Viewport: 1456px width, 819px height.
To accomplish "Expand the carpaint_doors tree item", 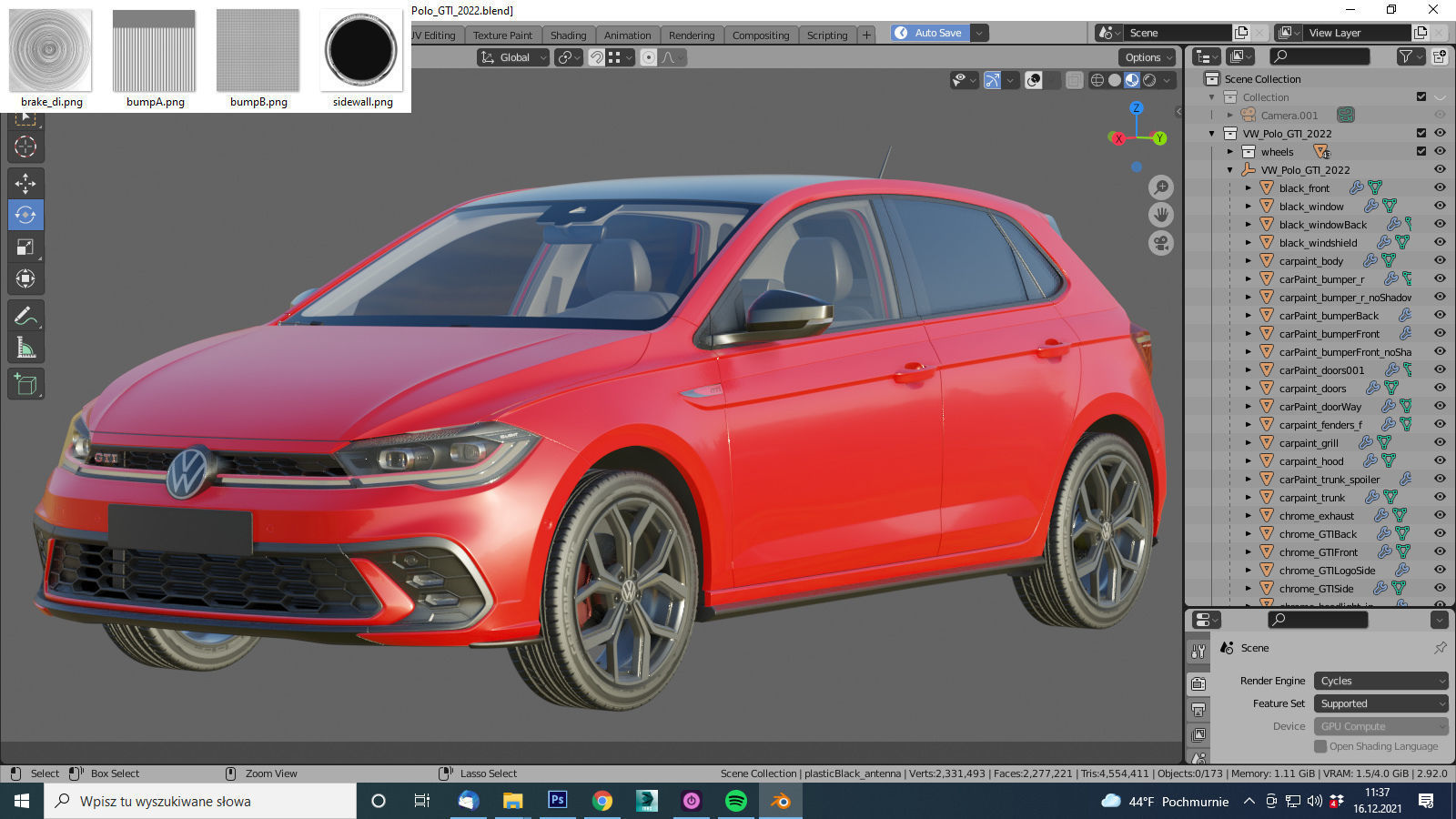I will (1249, 389).
